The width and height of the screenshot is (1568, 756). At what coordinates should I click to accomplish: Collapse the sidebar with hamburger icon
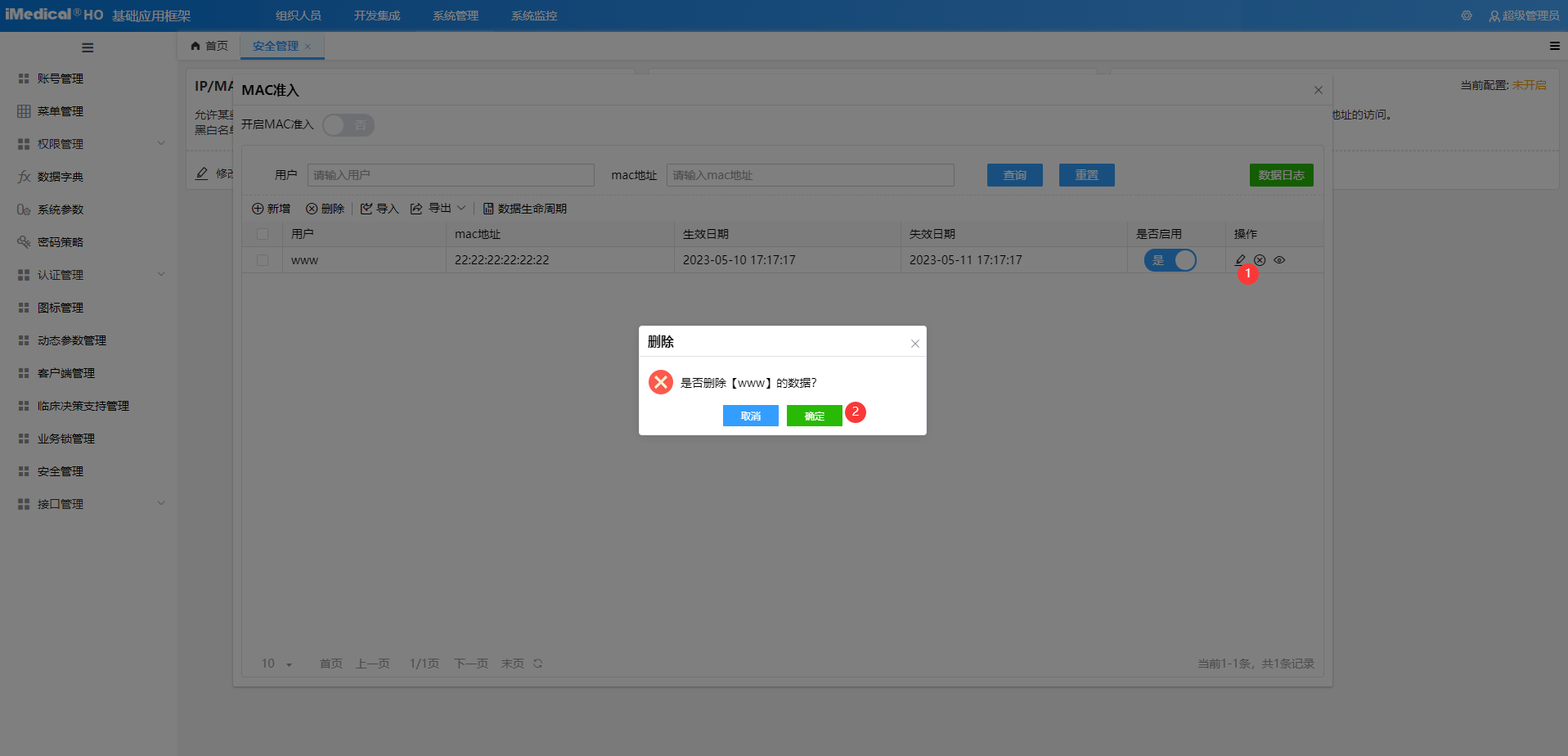coord(88,47)
